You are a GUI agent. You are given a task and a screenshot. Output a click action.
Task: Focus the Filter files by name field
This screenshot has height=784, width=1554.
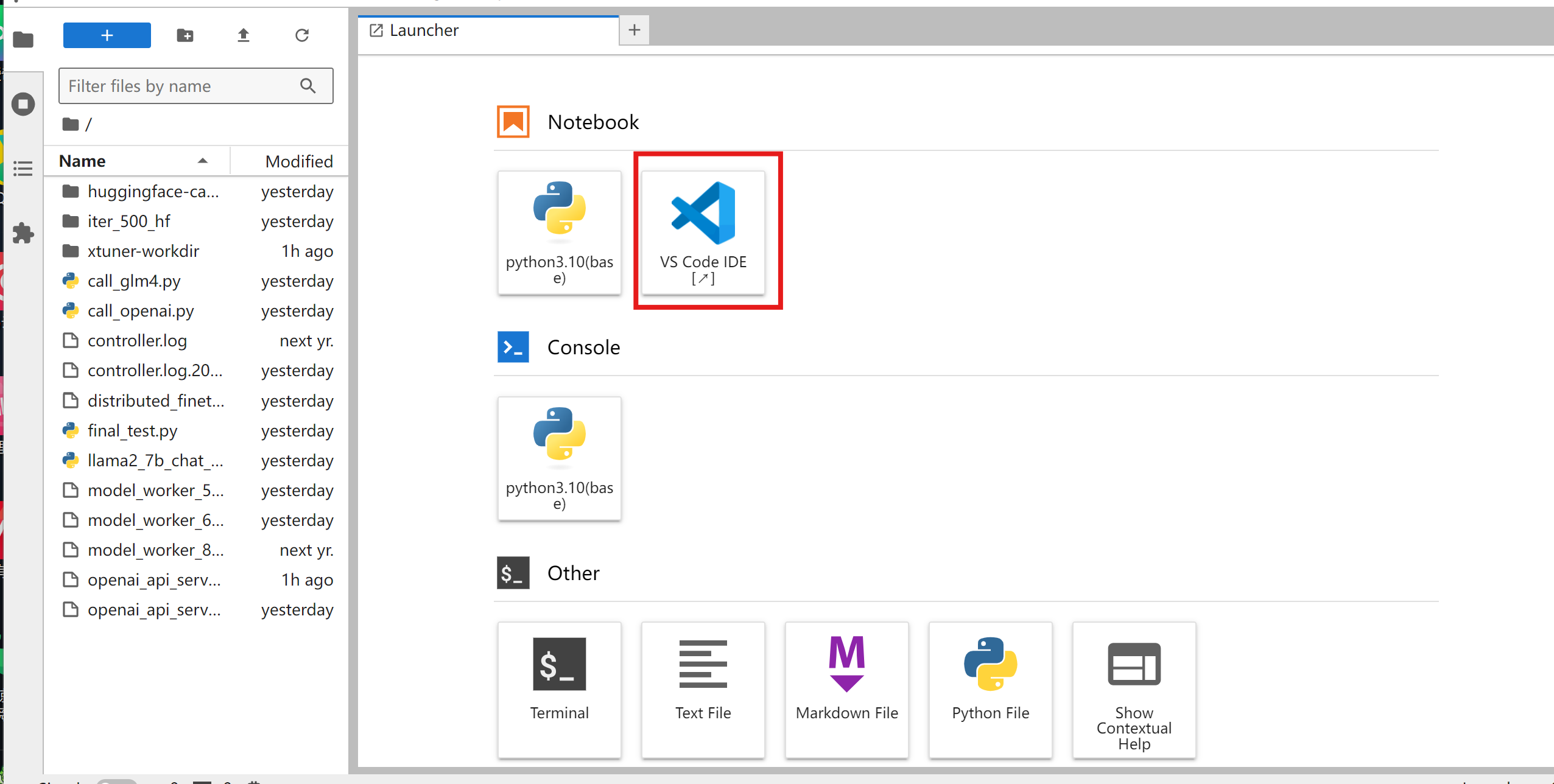(196, 86)
